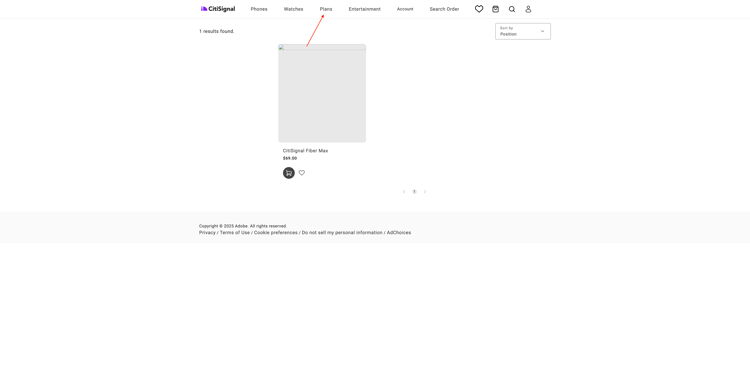
Task: Open the user account profile icon
Action: coord(528,9)
